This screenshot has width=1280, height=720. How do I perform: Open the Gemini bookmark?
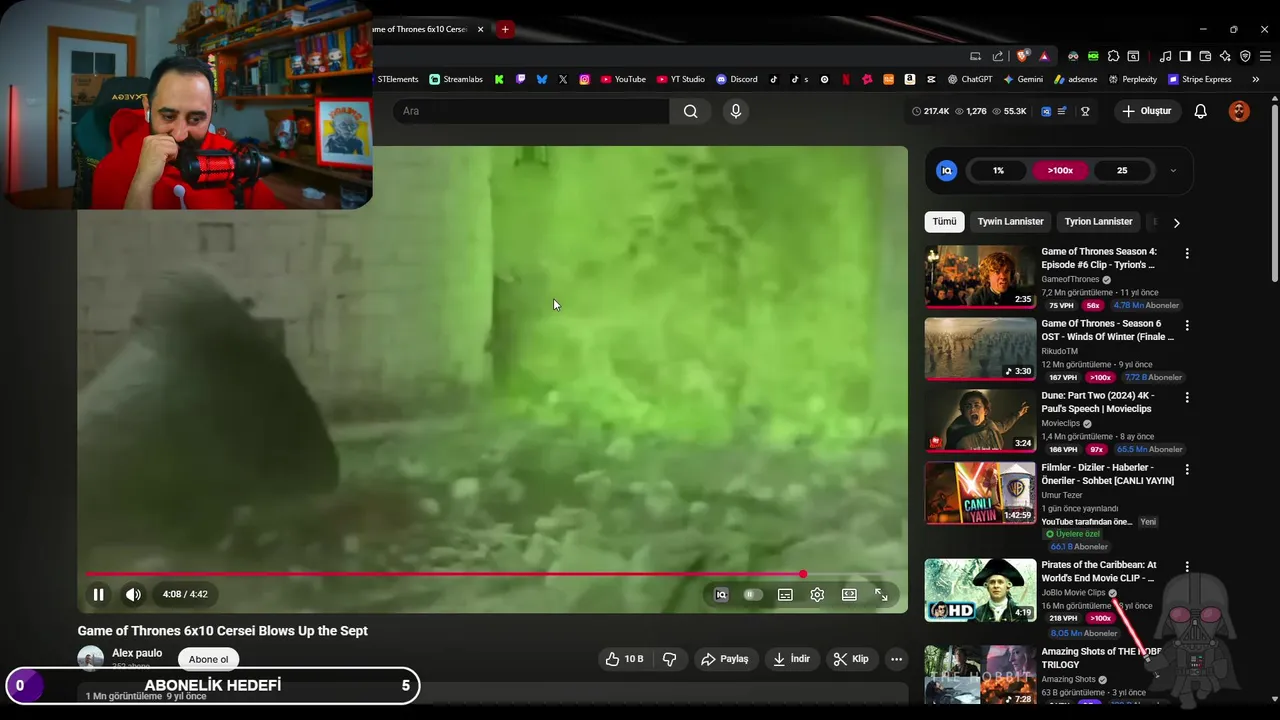[x=1023, y=79]
